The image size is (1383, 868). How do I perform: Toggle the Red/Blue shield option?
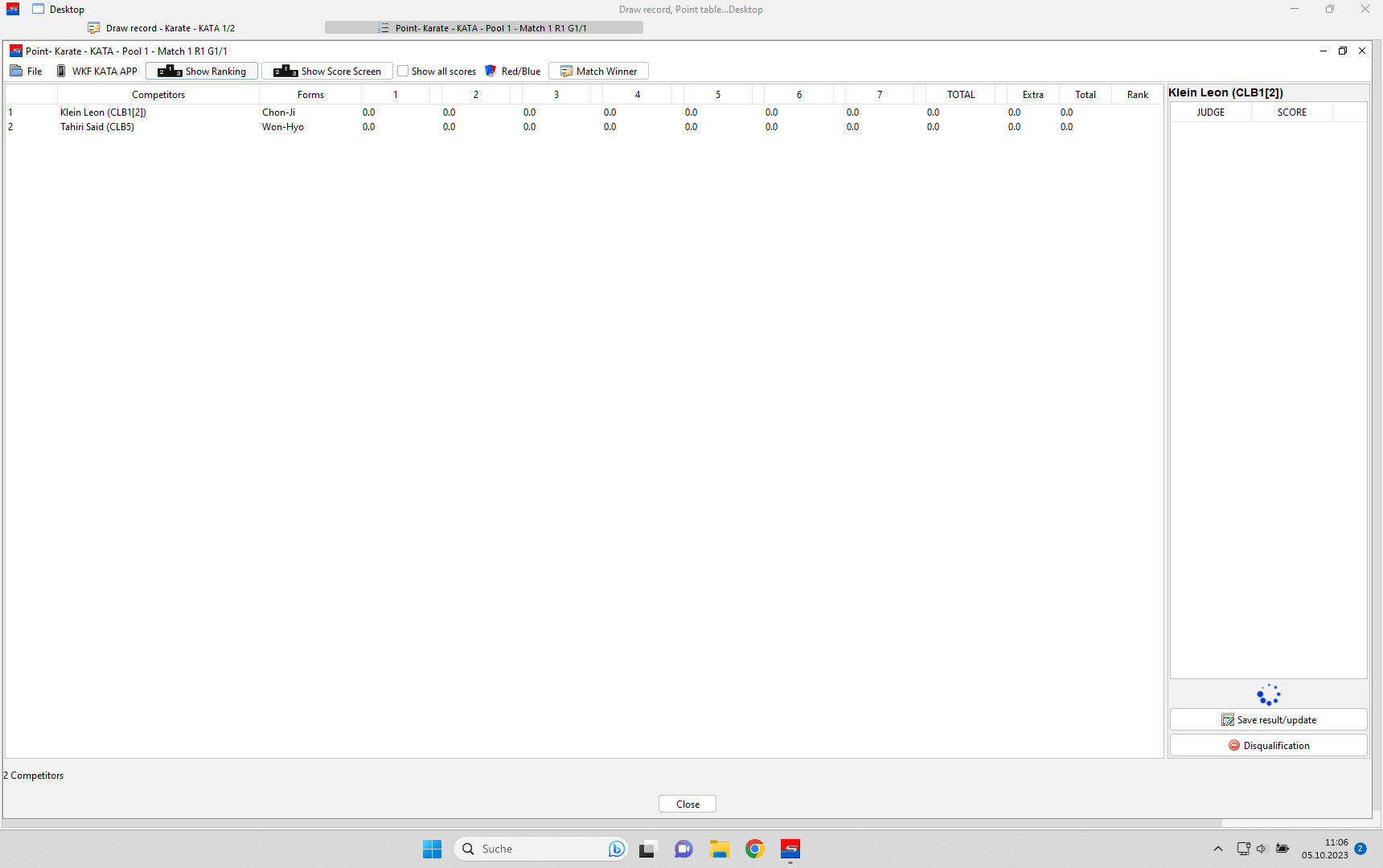click(x=512, y=72)
